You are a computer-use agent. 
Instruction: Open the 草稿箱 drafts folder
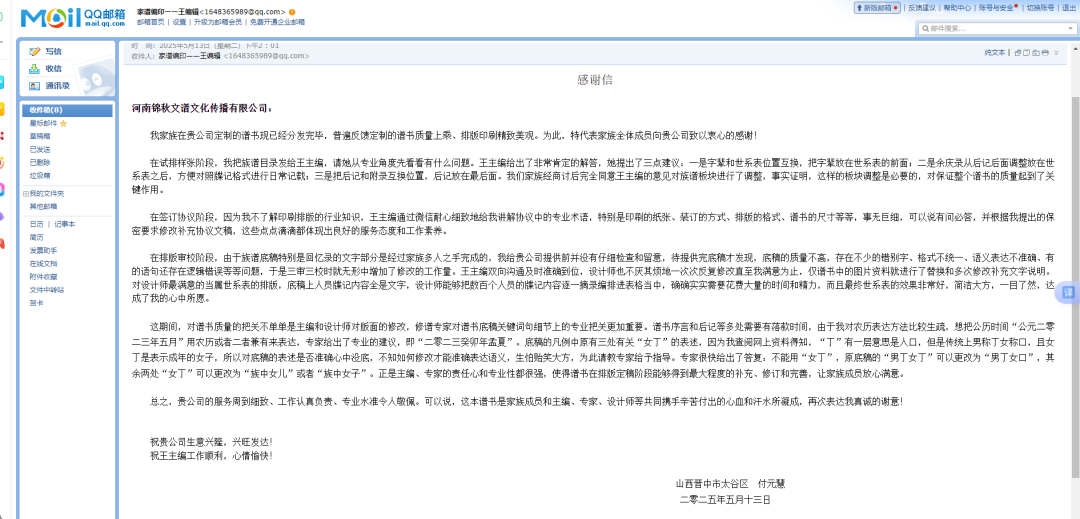[x=40, y=136]
